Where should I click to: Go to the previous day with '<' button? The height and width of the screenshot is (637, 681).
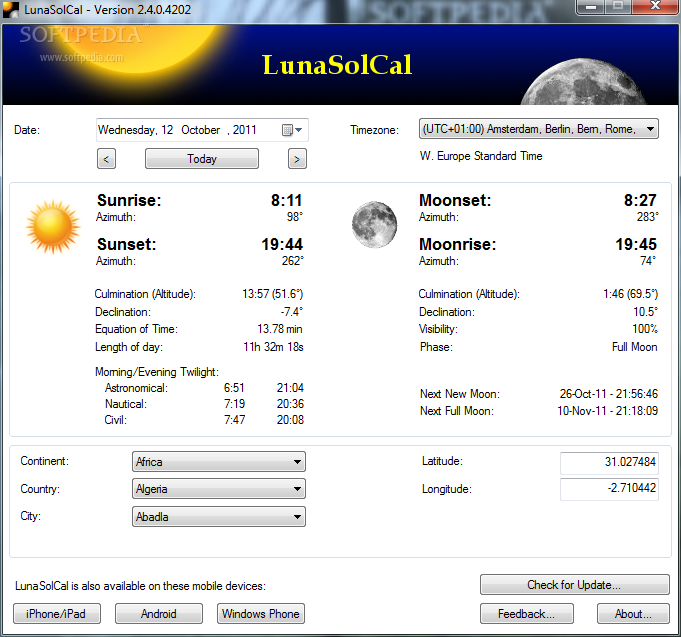click(x=106, y=158)
